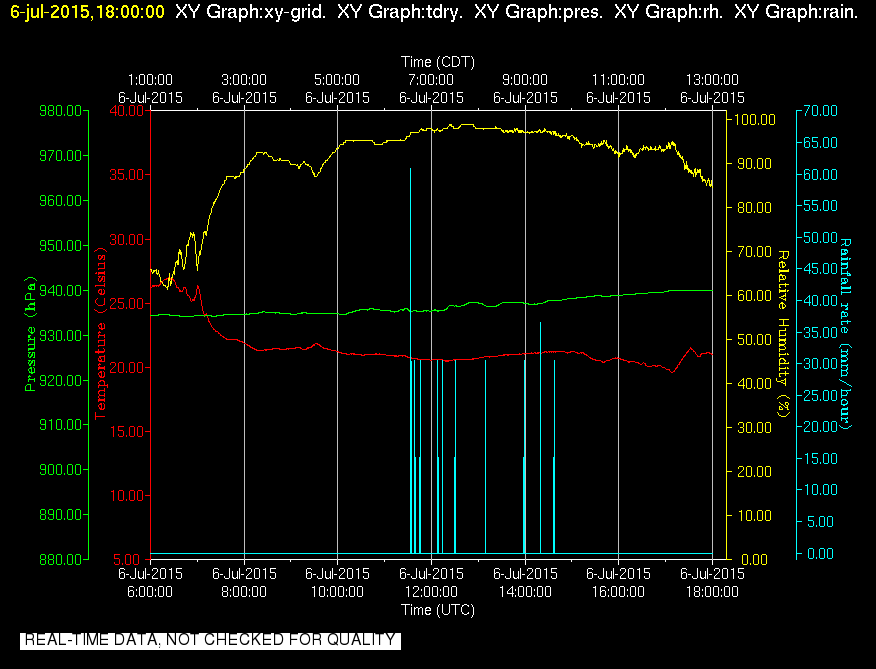Click the yellow date stamp 6-jul-2015,18:00:00

[88, 12]
